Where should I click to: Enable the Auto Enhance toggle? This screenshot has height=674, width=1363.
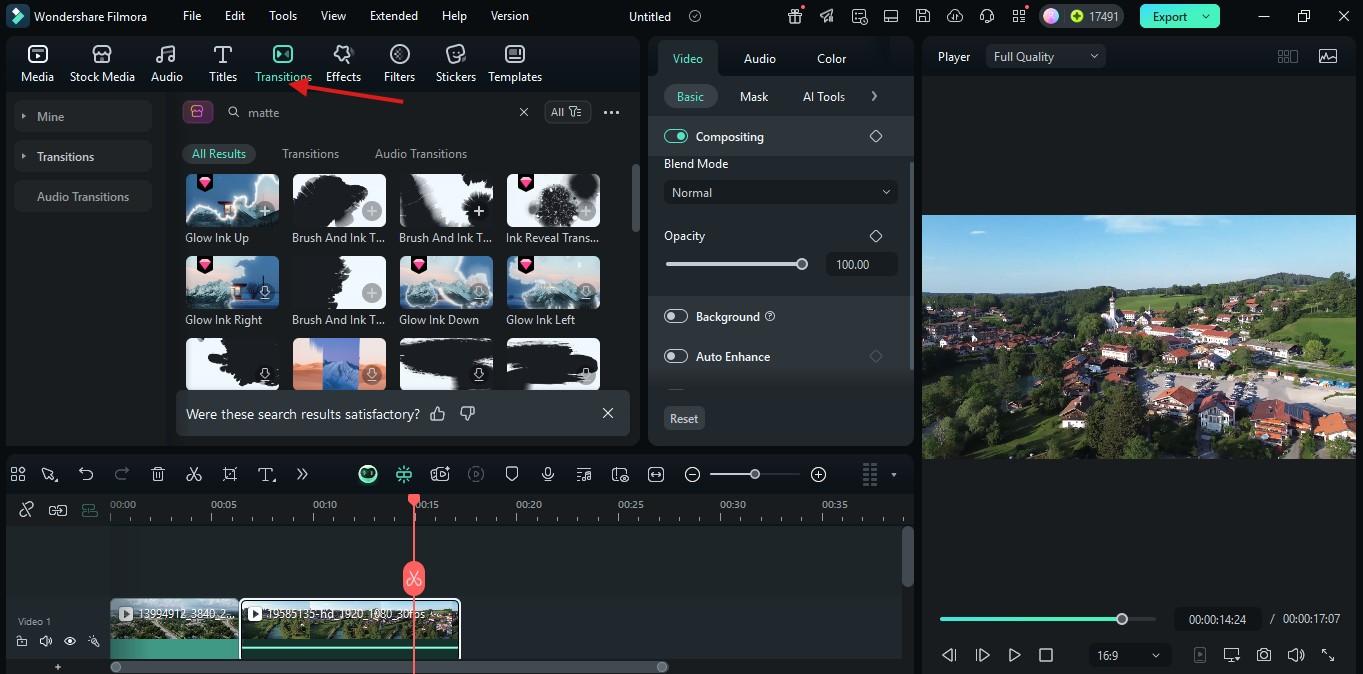[676, 356]
